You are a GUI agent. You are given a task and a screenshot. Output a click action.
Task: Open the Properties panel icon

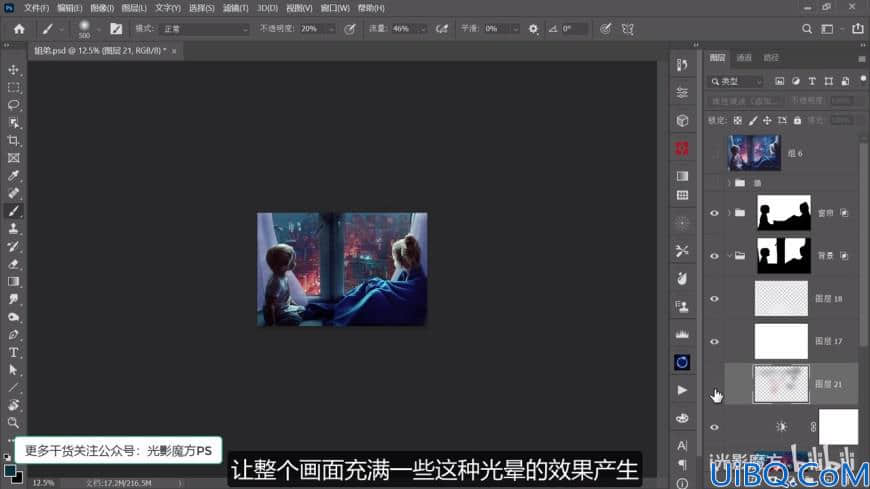682,93
